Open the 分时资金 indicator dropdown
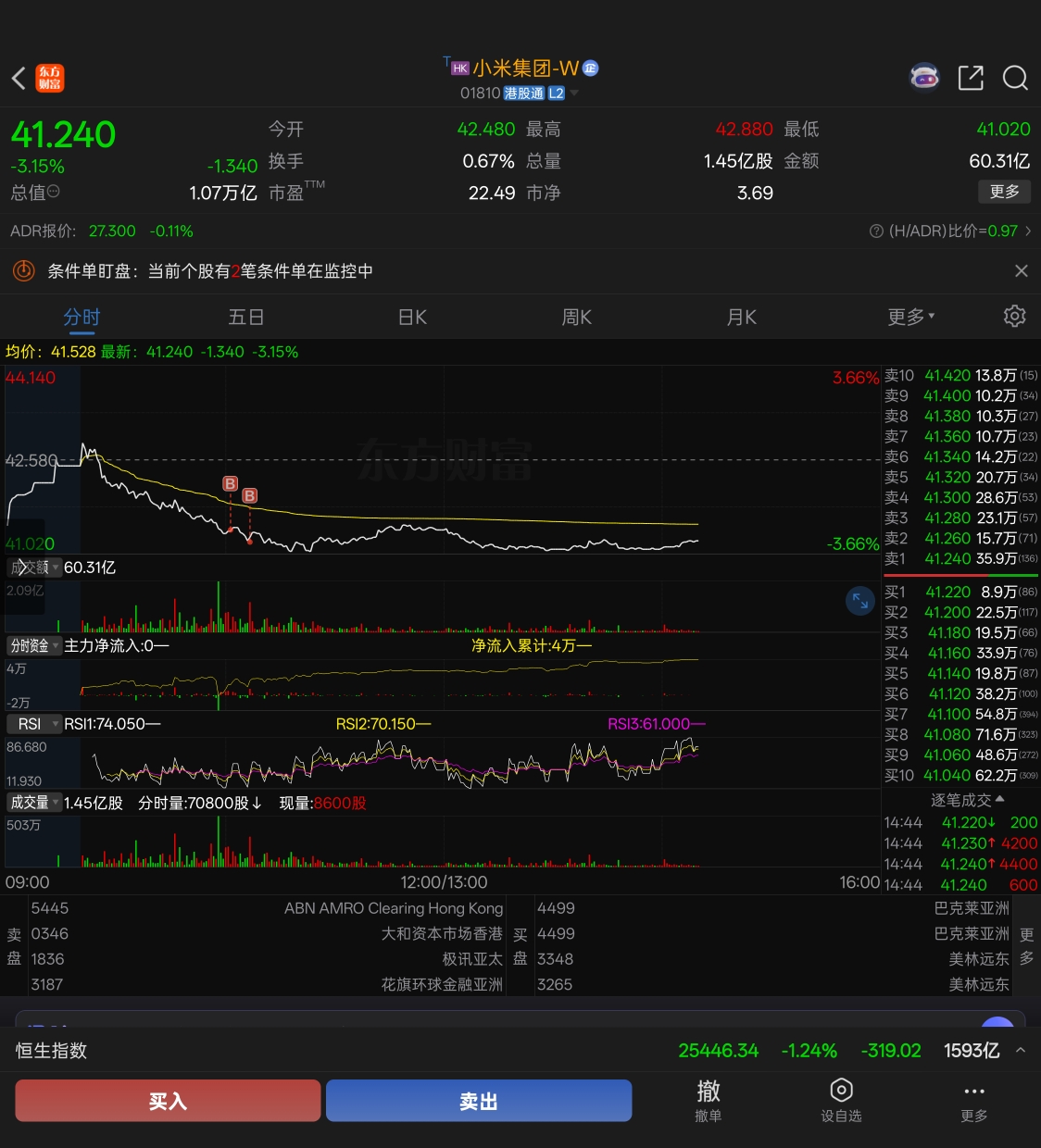 click(34, 645)
